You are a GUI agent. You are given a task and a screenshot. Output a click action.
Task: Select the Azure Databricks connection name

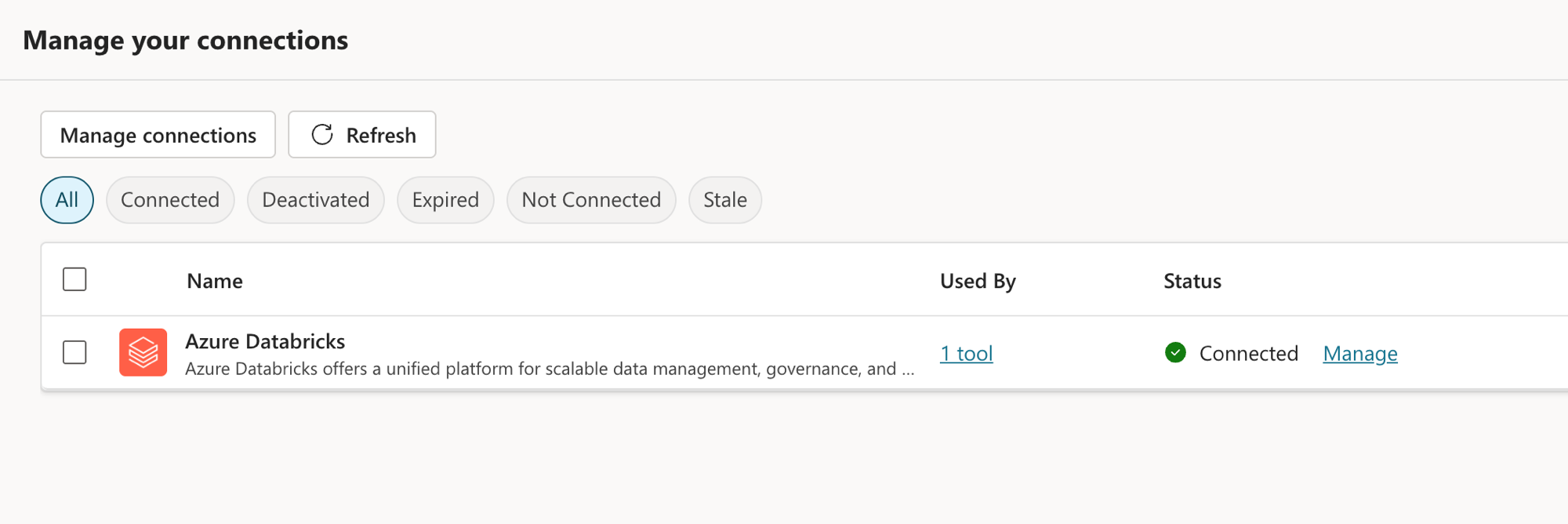point(265,341)
